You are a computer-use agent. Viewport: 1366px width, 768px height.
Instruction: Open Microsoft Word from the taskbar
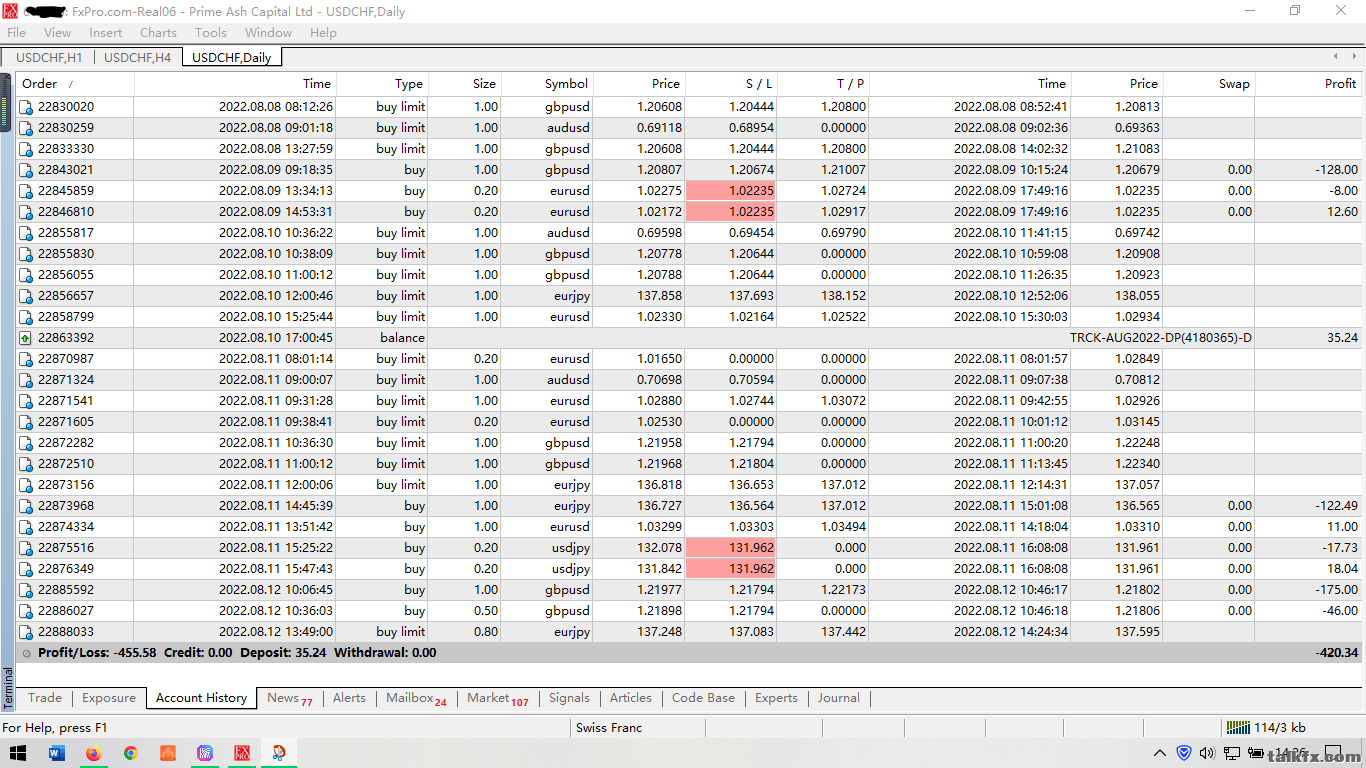click(56, 753)
